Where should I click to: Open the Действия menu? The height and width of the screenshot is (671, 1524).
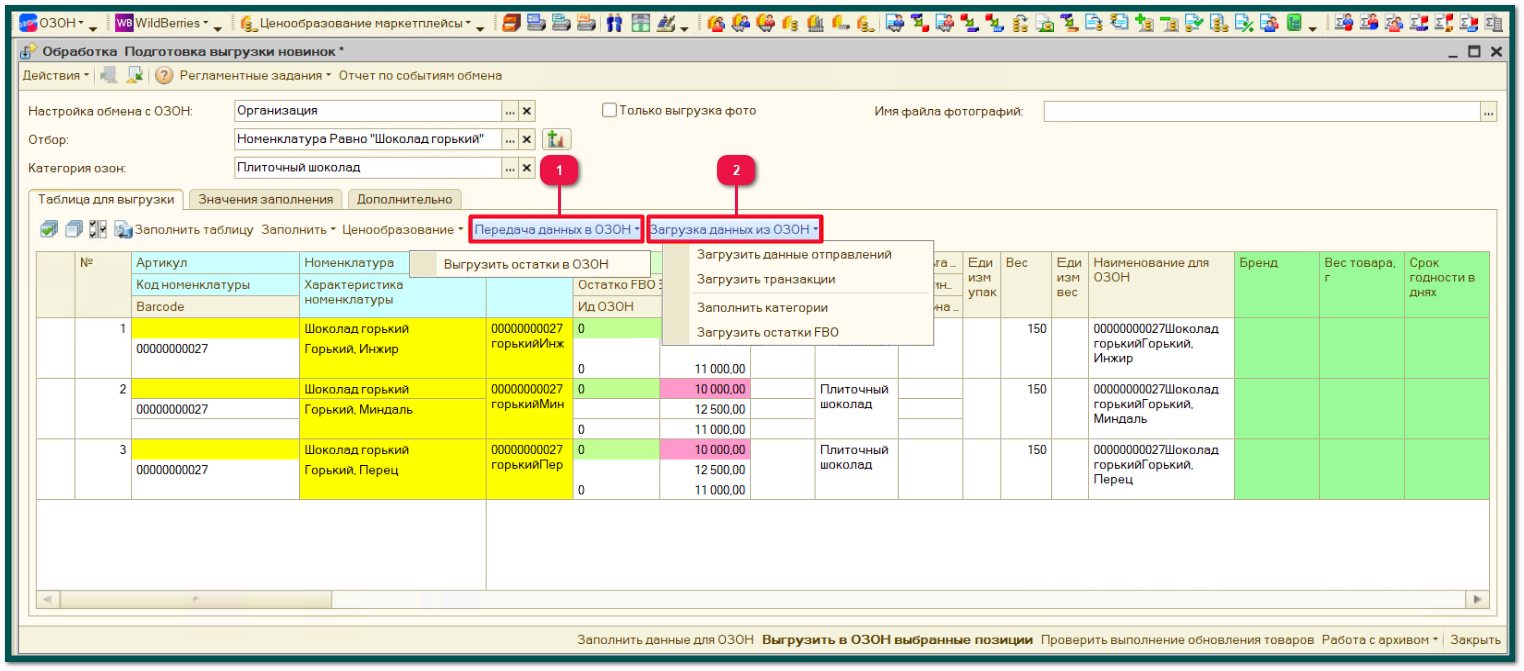click(56, 76)
